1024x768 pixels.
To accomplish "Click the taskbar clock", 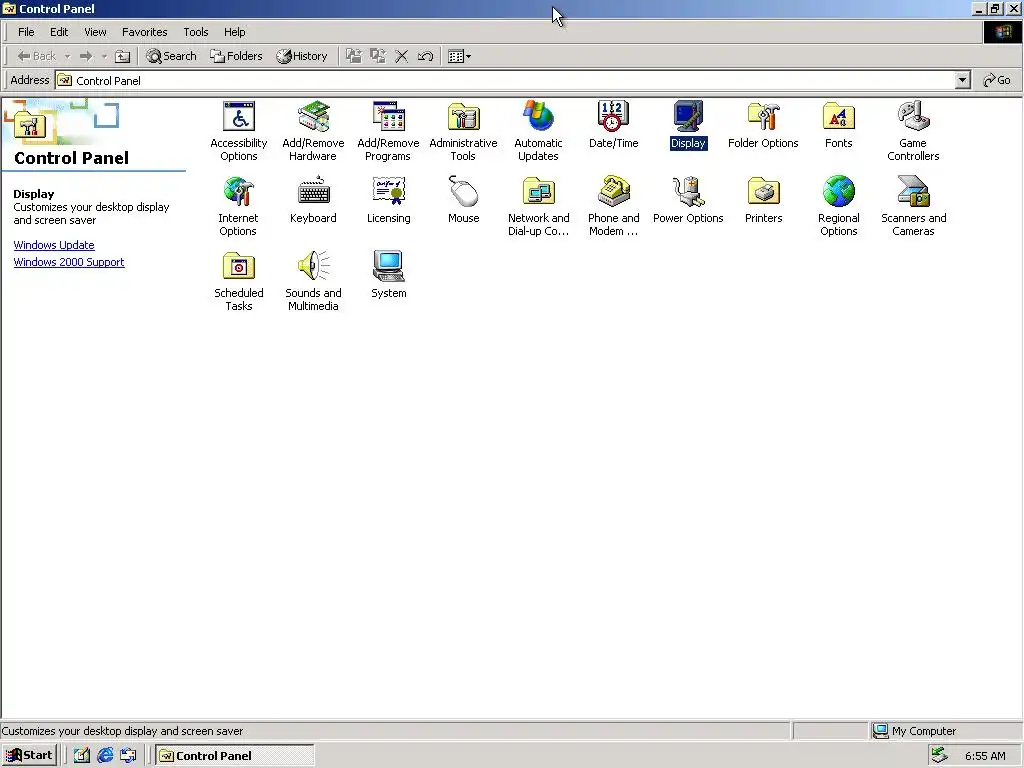I will point(985,756).
